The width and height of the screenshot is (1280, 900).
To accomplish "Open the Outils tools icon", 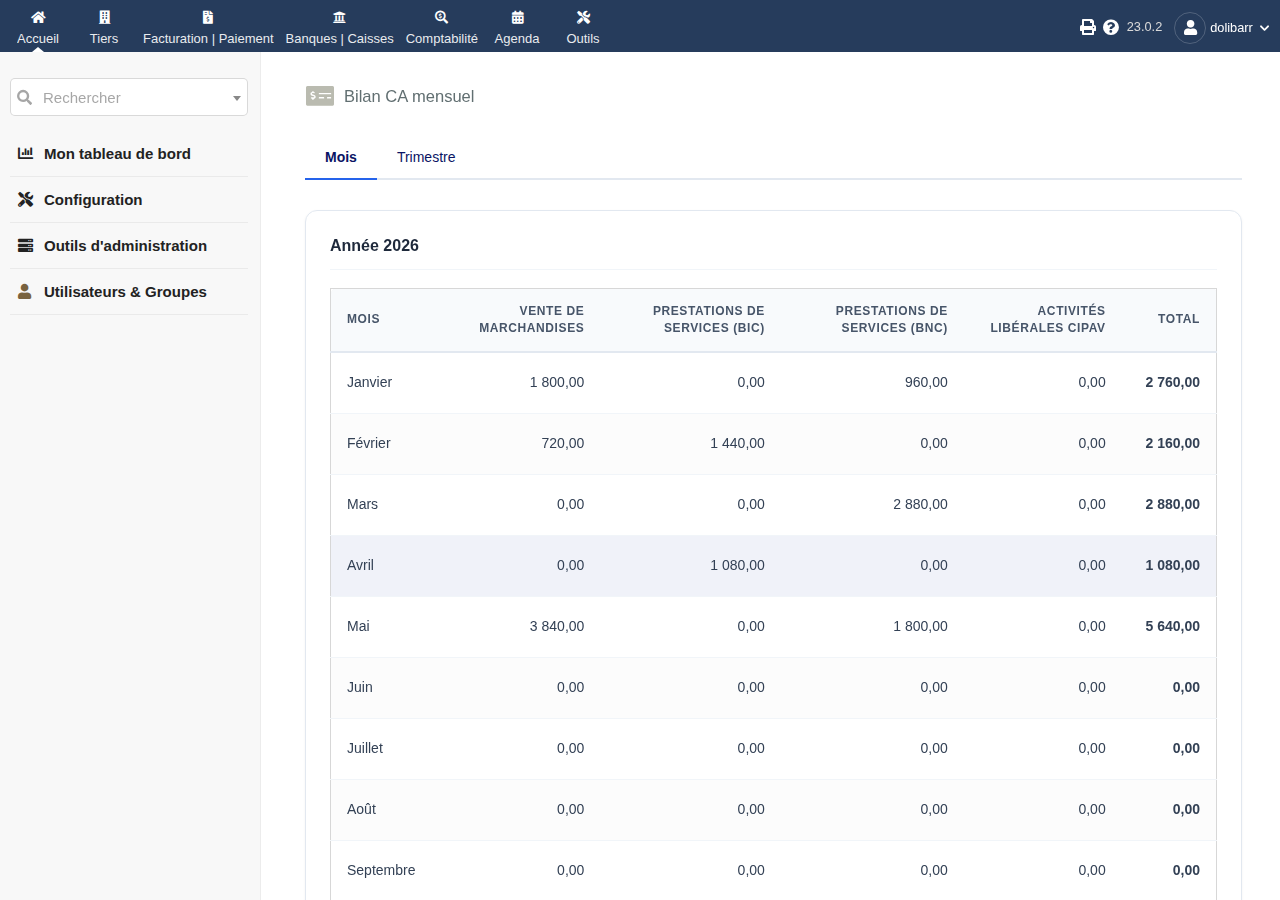I will coord(583,17).
